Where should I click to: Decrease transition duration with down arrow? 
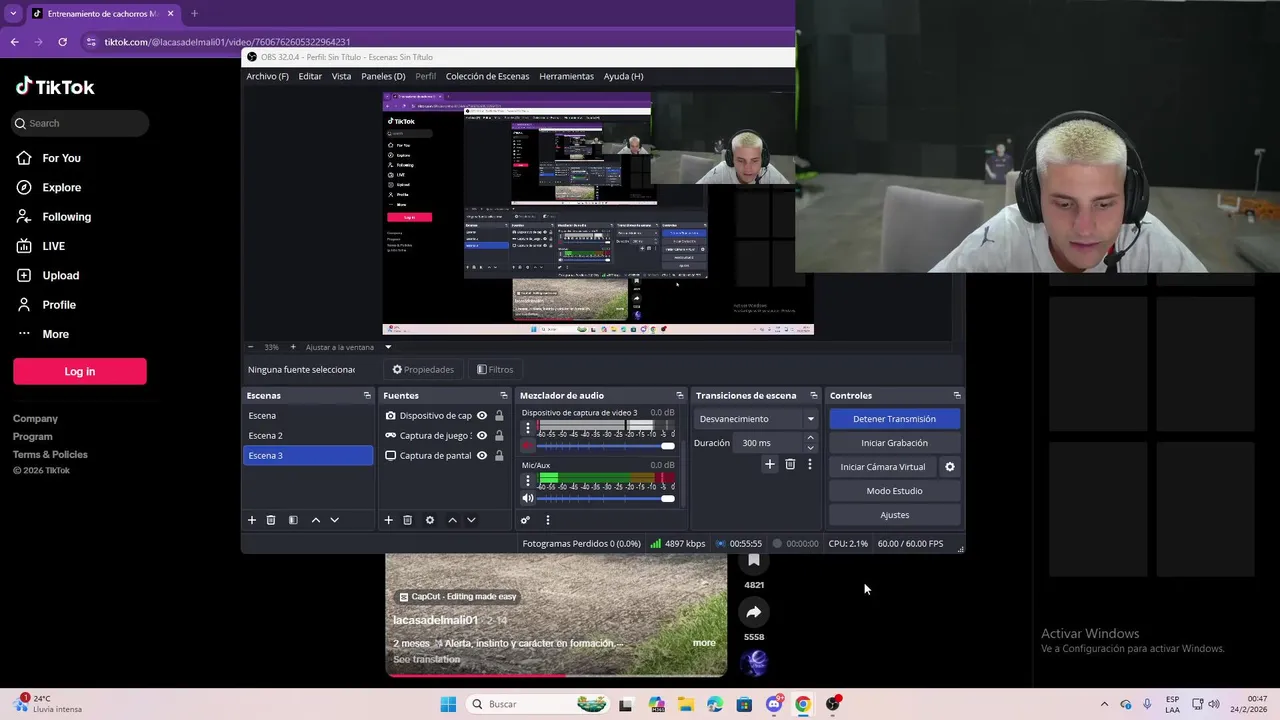810,448
